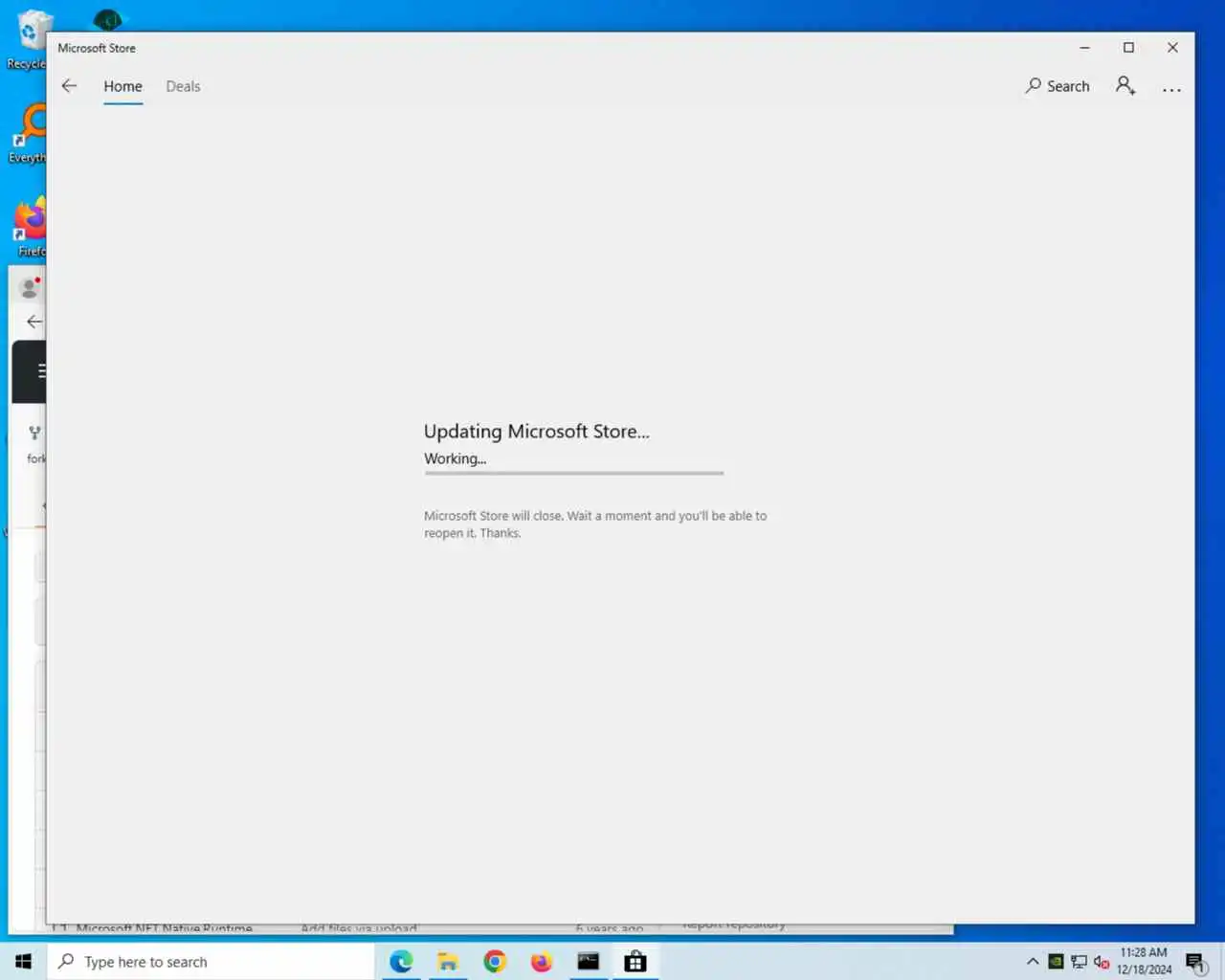Maximize the Microsoft Store window
This screenshot has height=980, width=1225.
coord(1128,48)
